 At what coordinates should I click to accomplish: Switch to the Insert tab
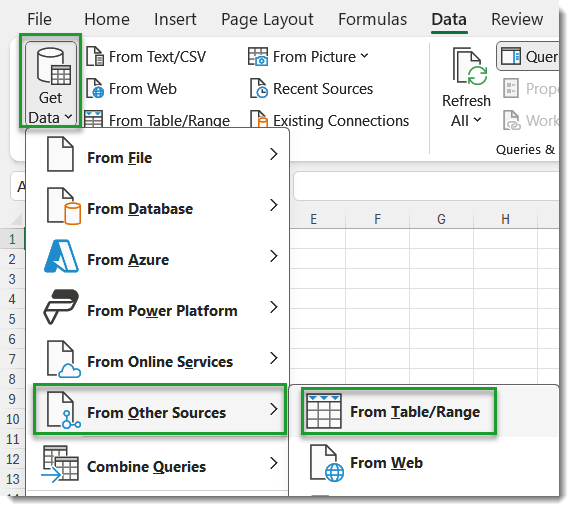pos(175,19)
